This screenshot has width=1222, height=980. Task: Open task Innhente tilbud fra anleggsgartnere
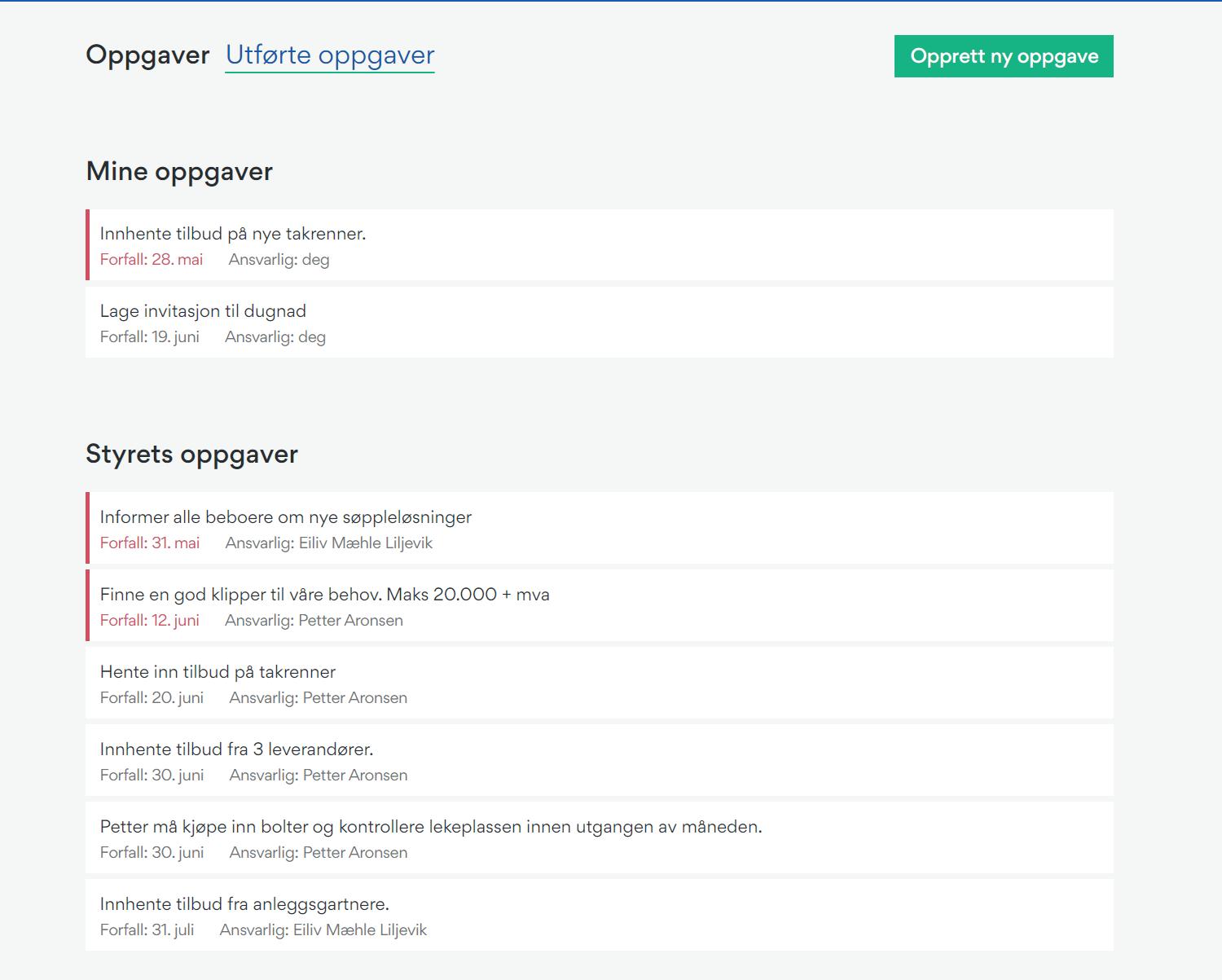(x=600, y=915)
